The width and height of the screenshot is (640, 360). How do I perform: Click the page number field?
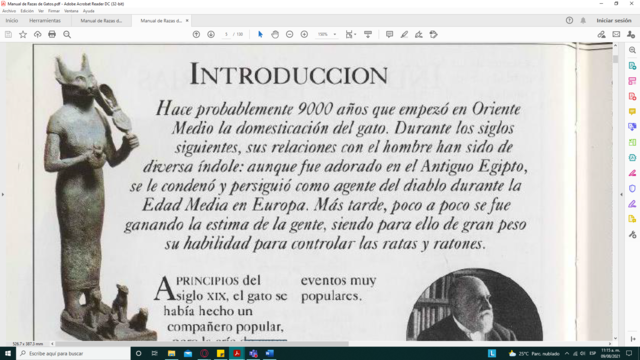click(226, 35)
